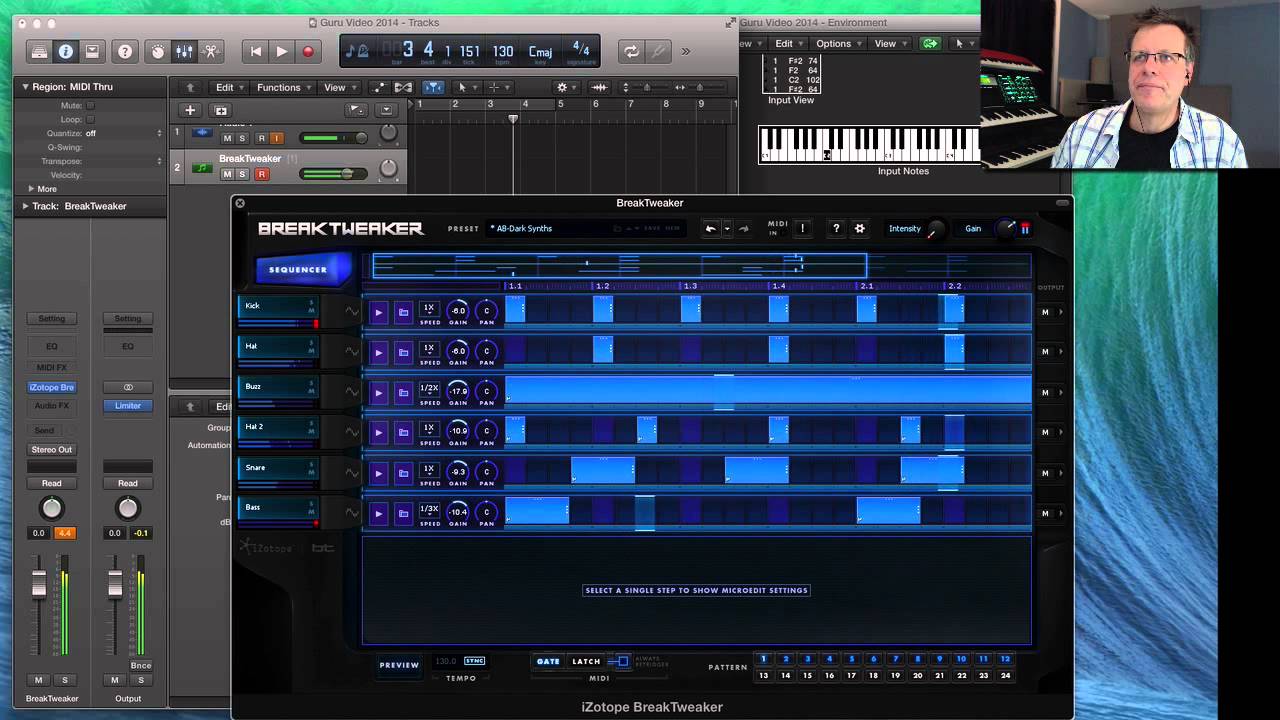Preview the Buzz track with play icon

click(x=378, y=392)
